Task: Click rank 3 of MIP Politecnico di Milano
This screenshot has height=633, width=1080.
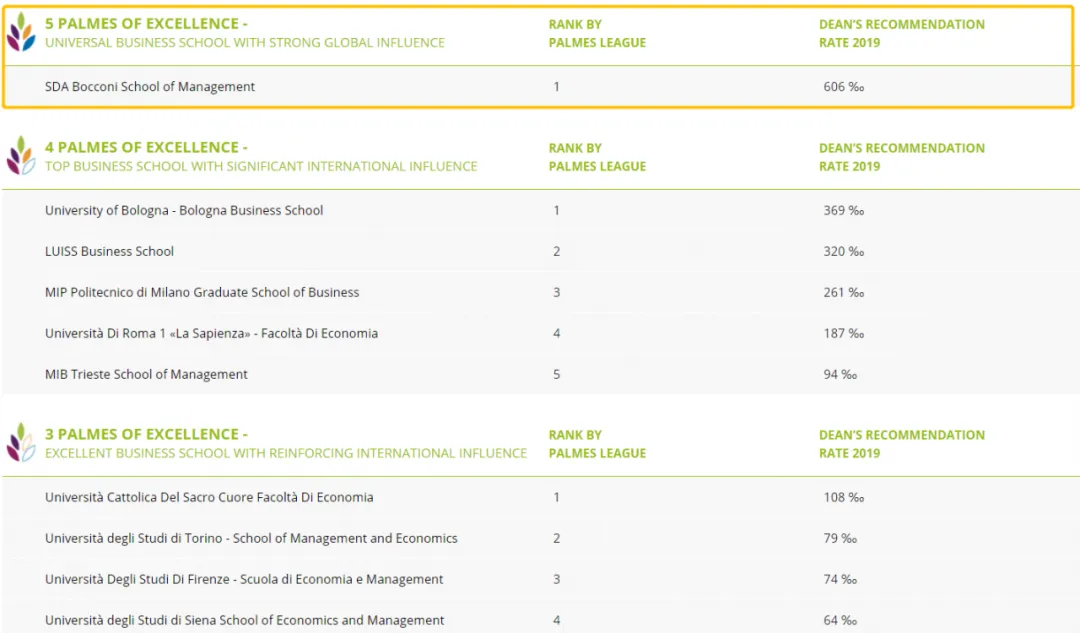Action: 557,292
